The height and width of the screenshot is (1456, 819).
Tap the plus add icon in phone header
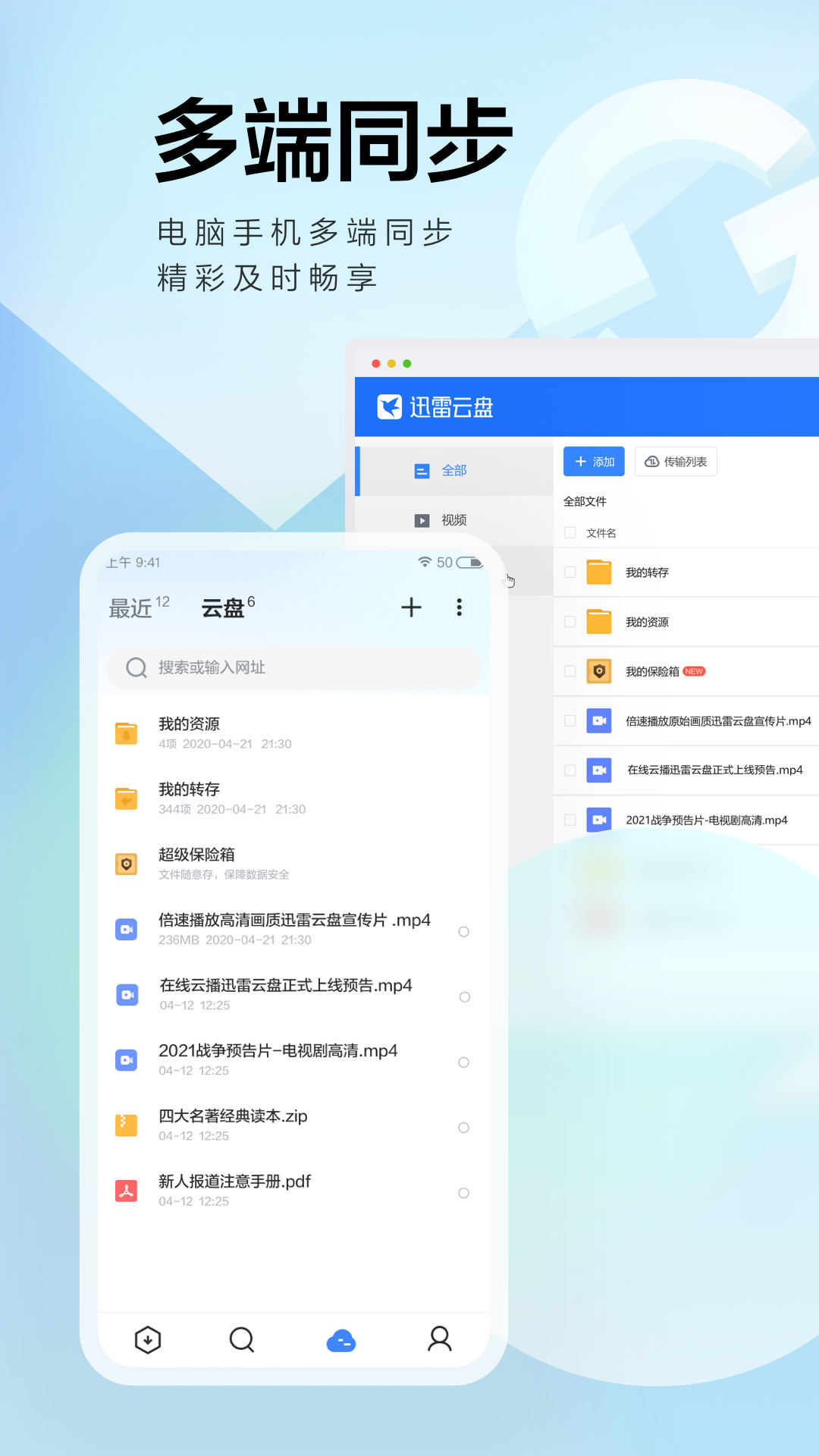pos(411,607)
